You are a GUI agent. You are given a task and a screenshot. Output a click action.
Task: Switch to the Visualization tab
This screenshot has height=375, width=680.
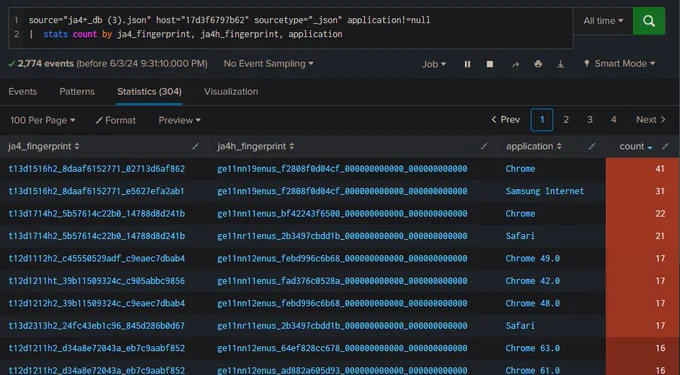tap(231, 91)
